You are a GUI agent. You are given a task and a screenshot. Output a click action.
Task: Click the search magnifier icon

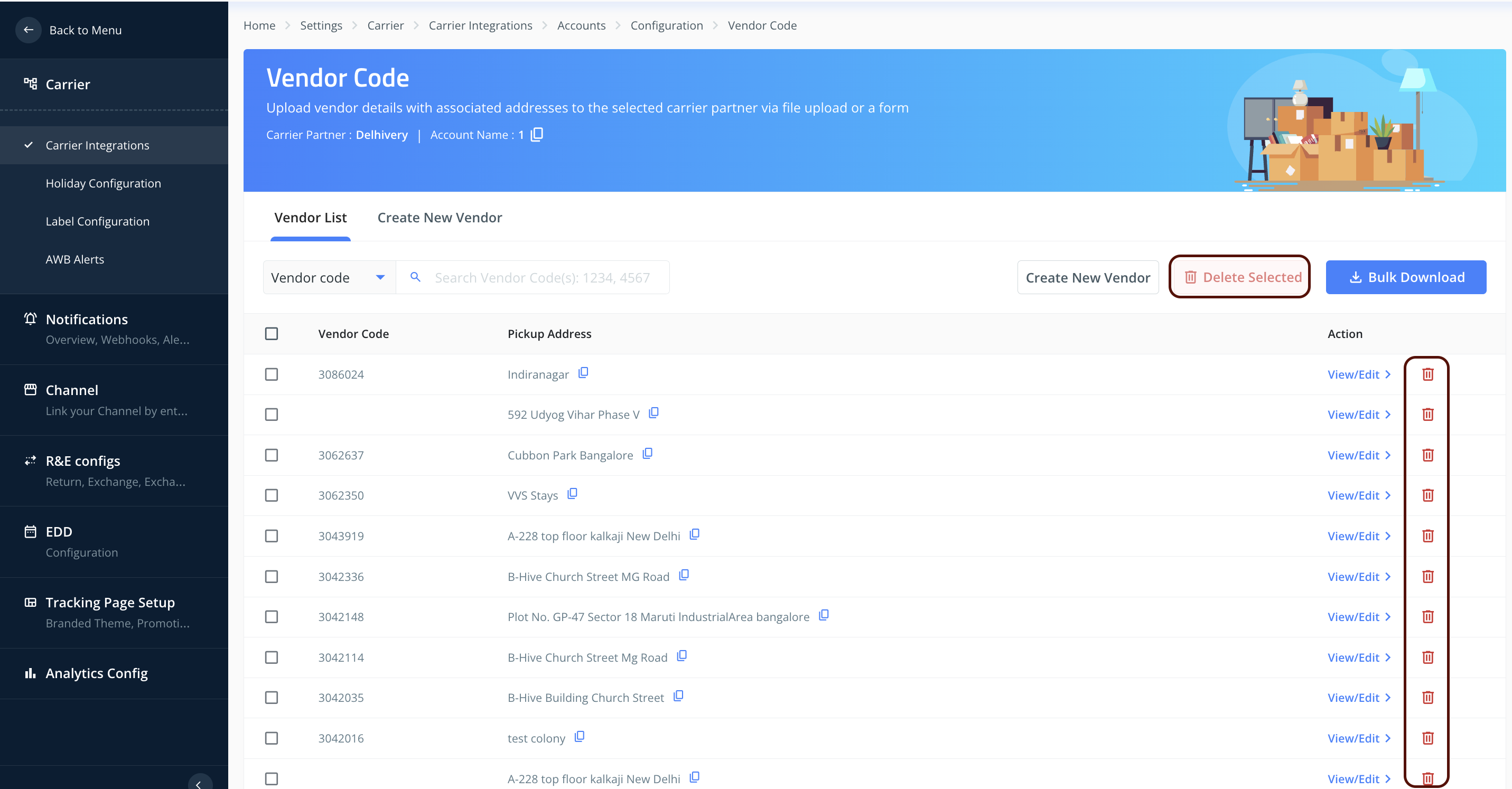coord(415,277)
